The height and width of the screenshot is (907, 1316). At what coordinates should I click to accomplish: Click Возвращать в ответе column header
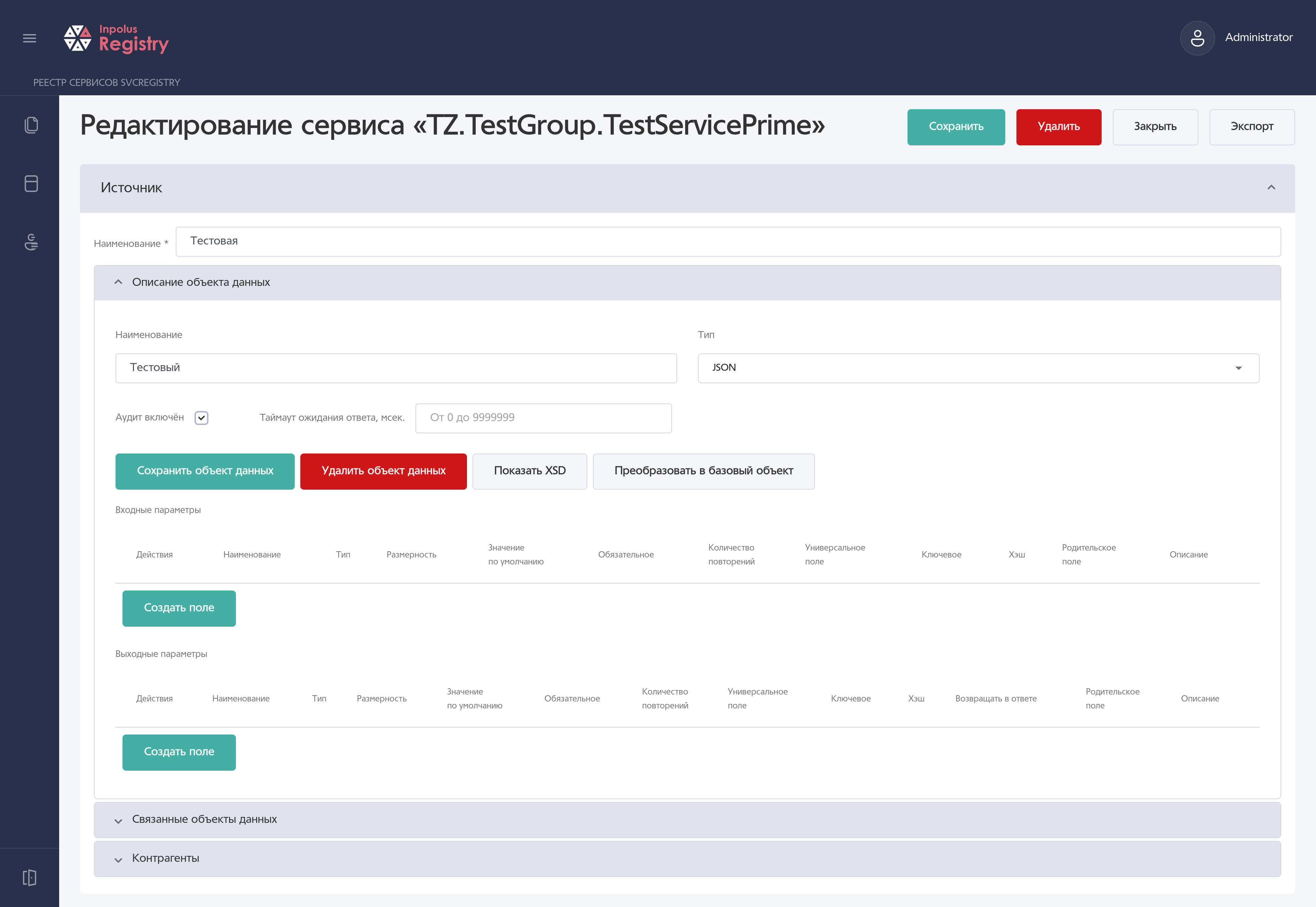pos(996,698)
